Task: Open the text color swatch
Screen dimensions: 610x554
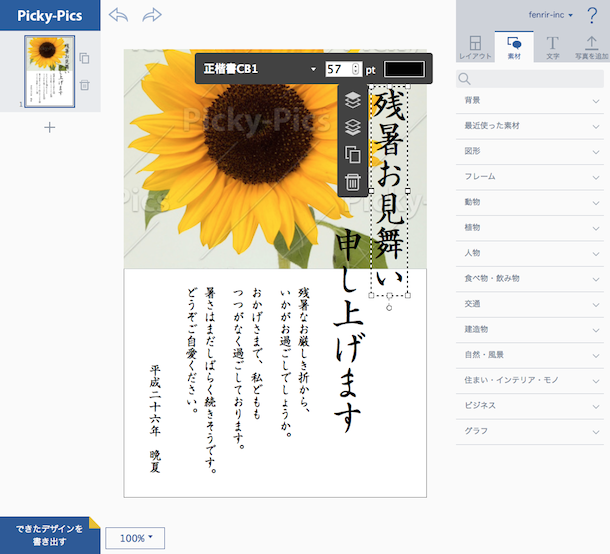Action: click(x=404, y=69)
